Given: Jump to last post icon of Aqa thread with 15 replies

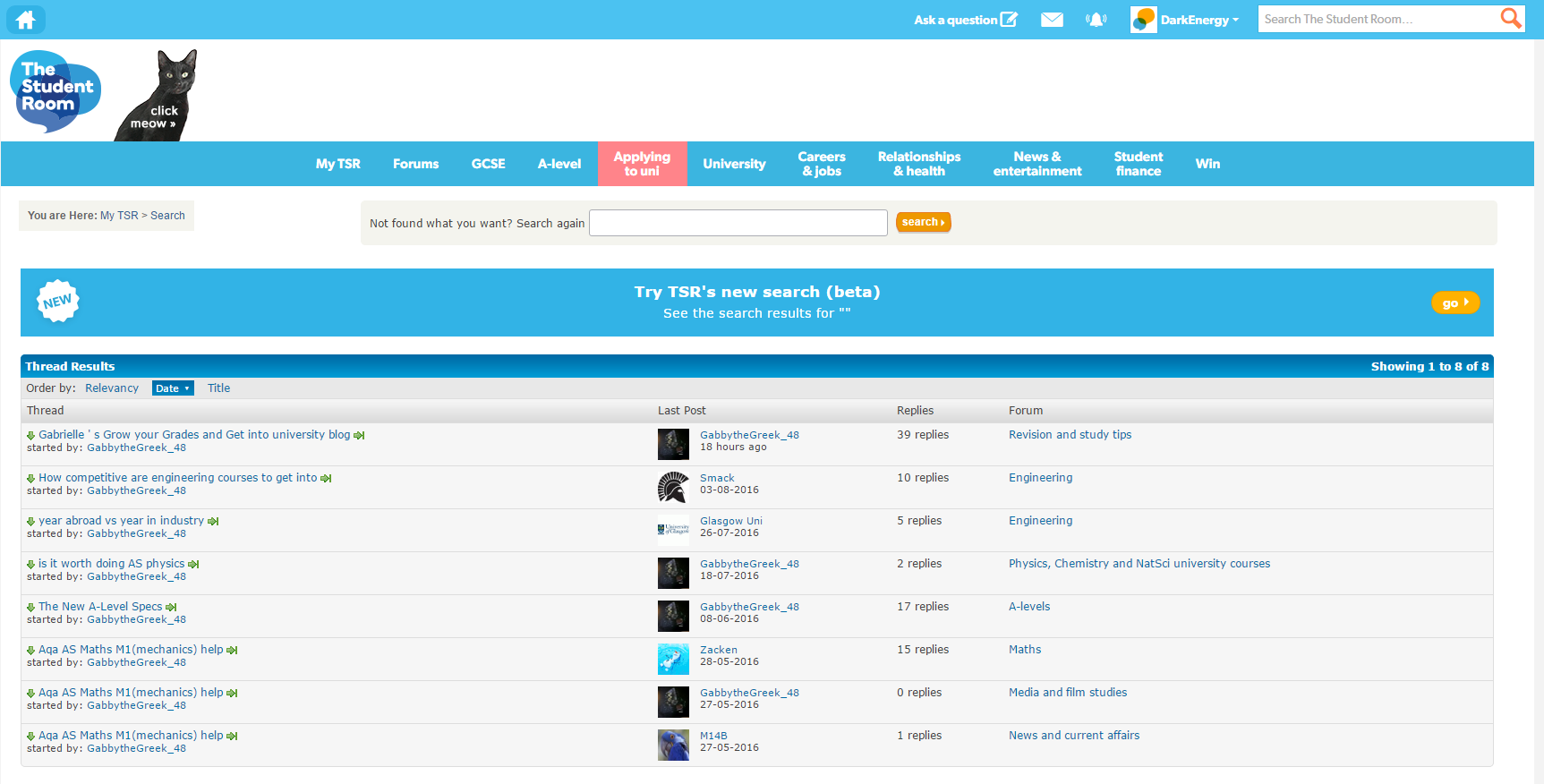Looking at the screenshot, I should click(x=232, y=651).
